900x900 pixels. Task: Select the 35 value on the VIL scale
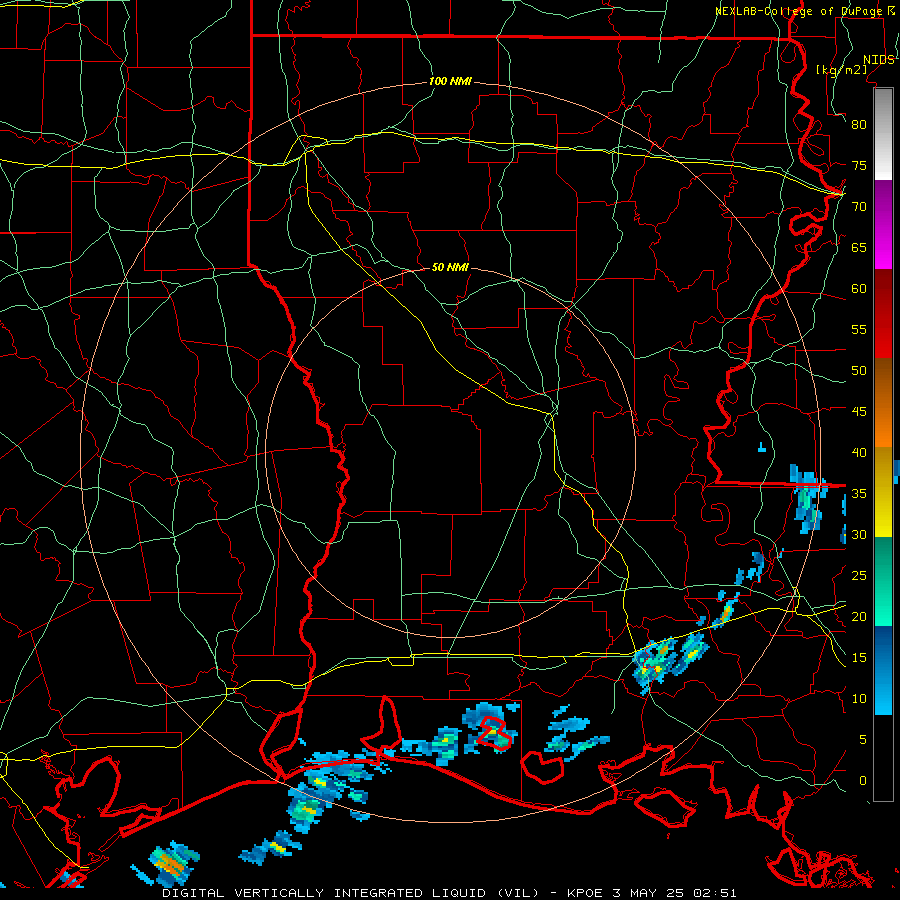tap(859, 494)
